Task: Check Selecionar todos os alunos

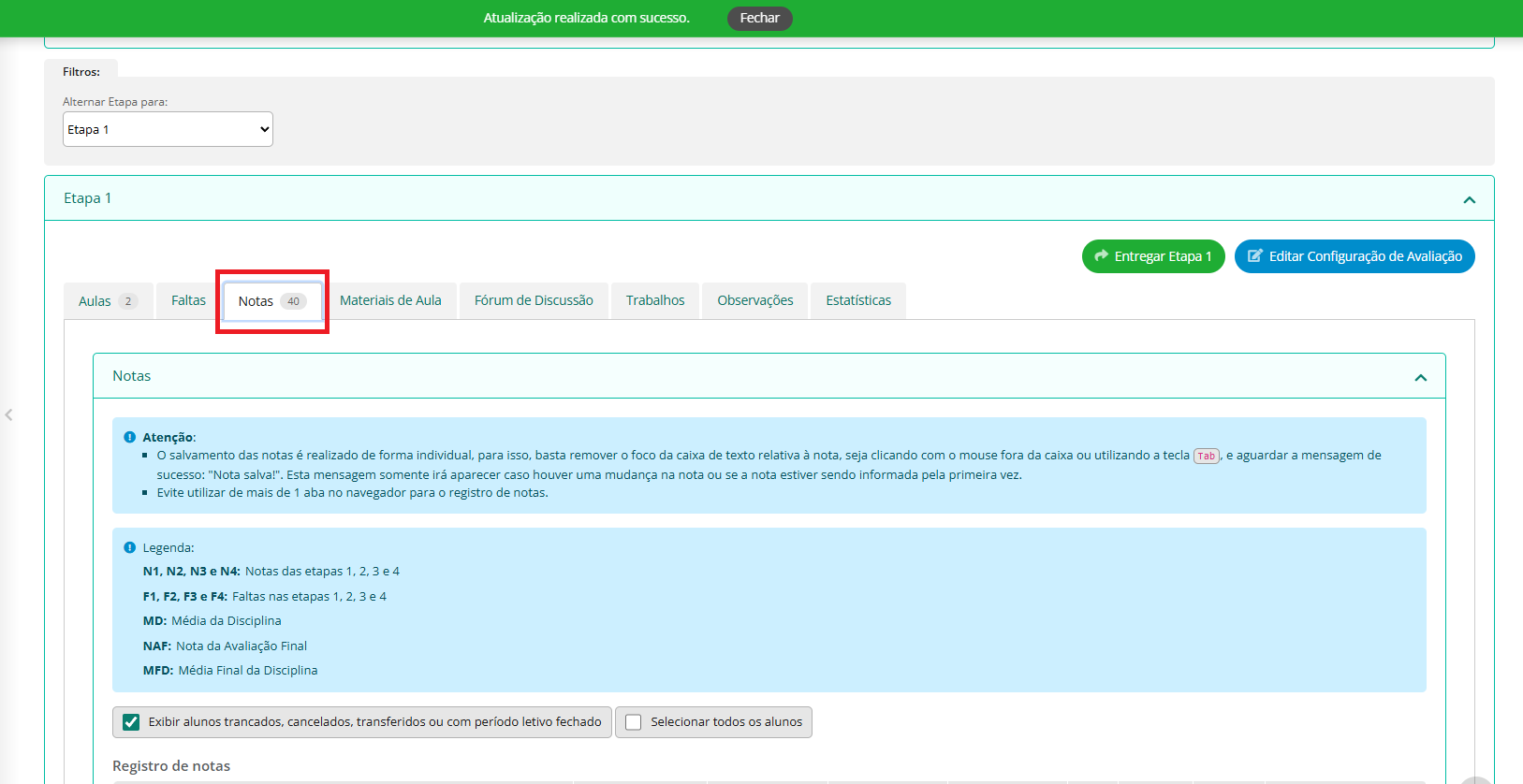Action: coord(634,722)
